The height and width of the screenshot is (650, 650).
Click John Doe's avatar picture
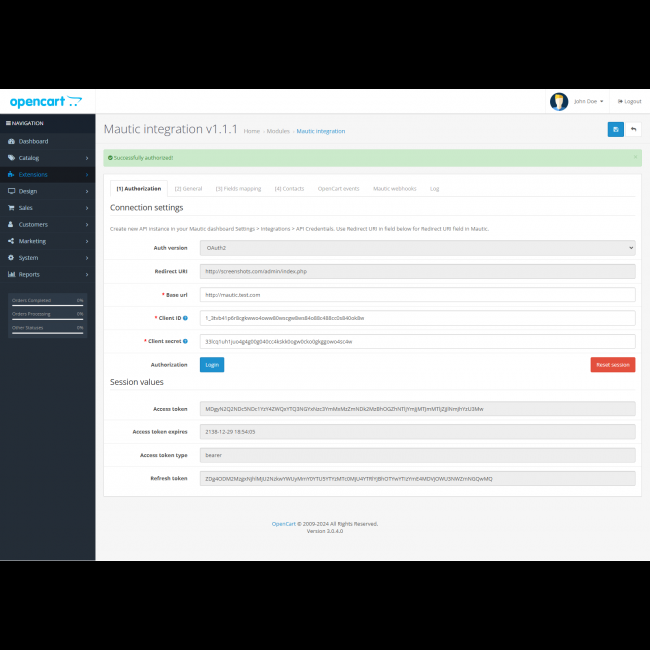click(559, 101)
